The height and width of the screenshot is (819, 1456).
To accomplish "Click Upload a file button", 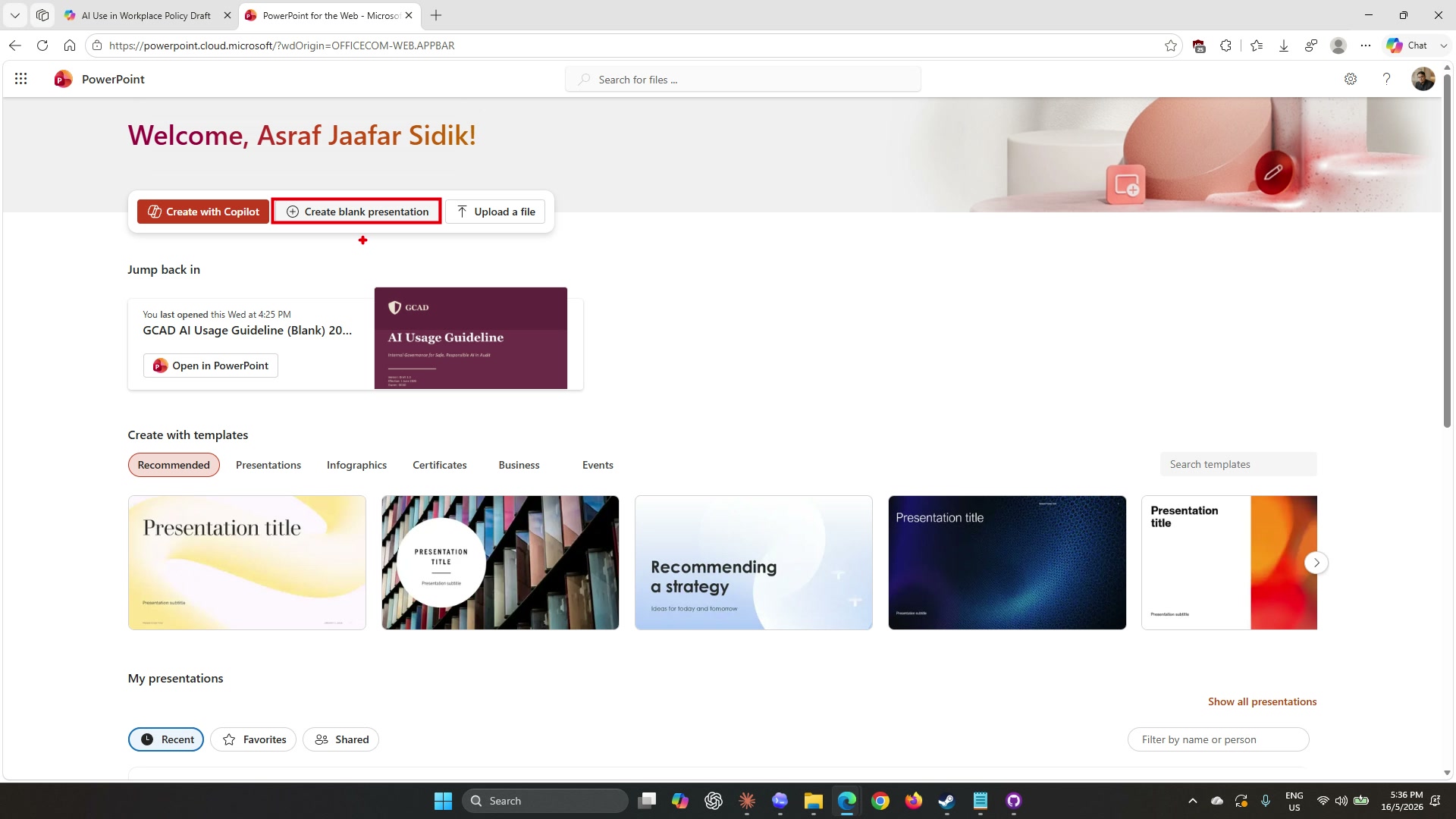I will coord(496,212).
